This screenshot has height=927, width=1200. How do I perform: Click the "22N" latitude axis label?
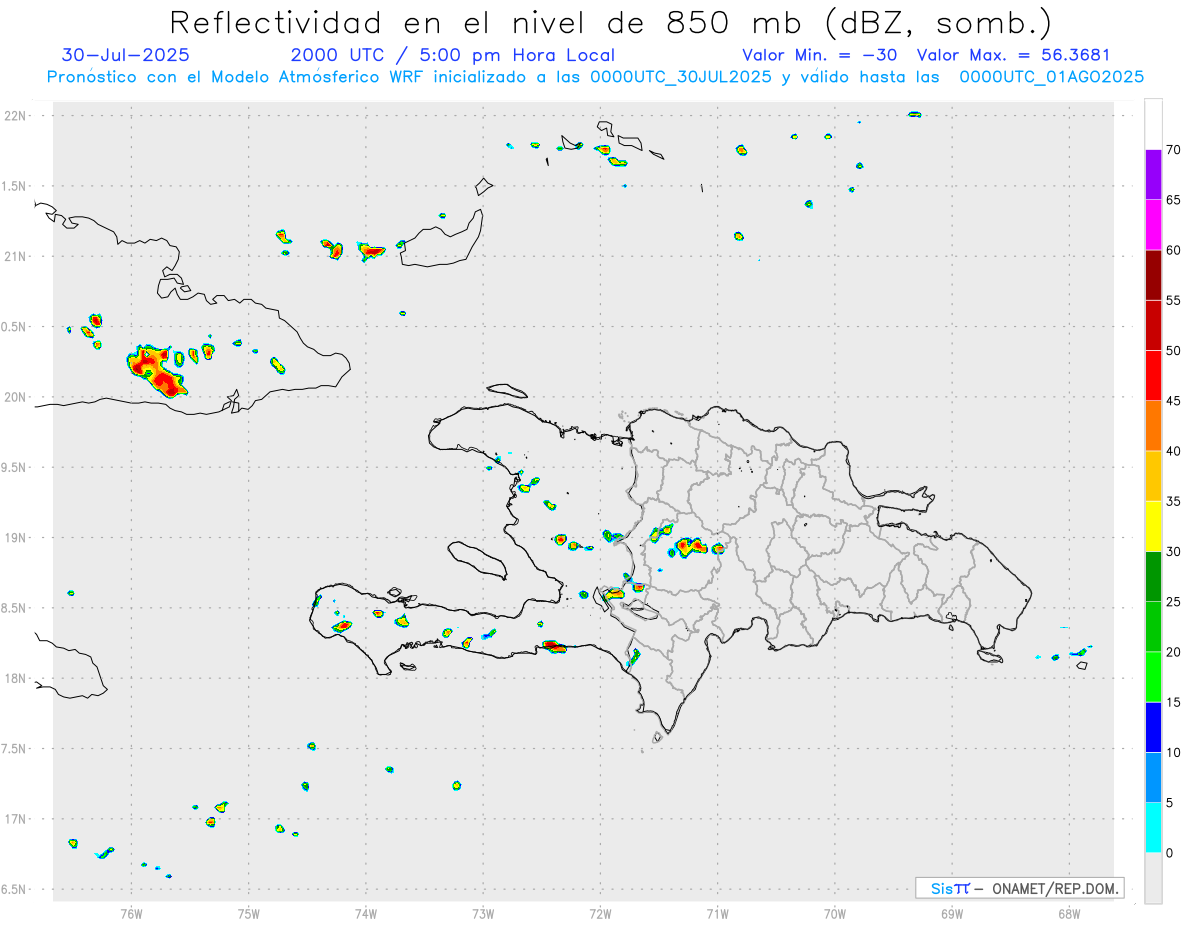pyautogui.click(x=16, y=116)
